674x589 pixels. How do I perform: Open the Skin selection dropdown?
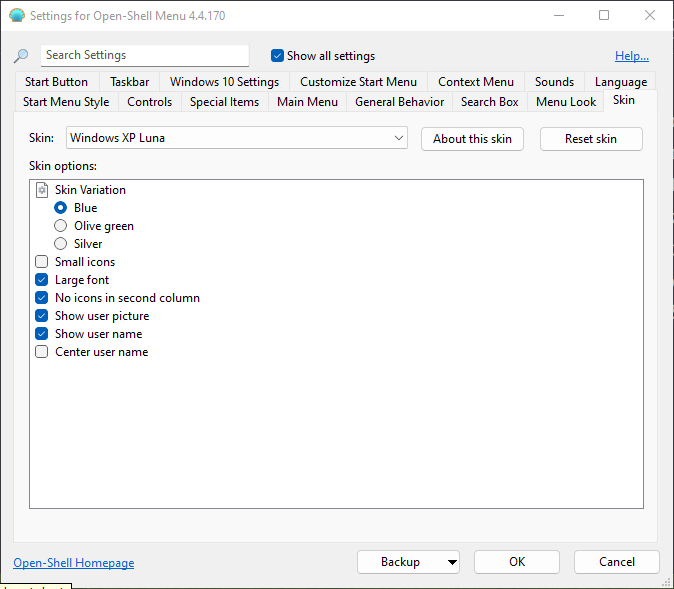pos(237,138)
